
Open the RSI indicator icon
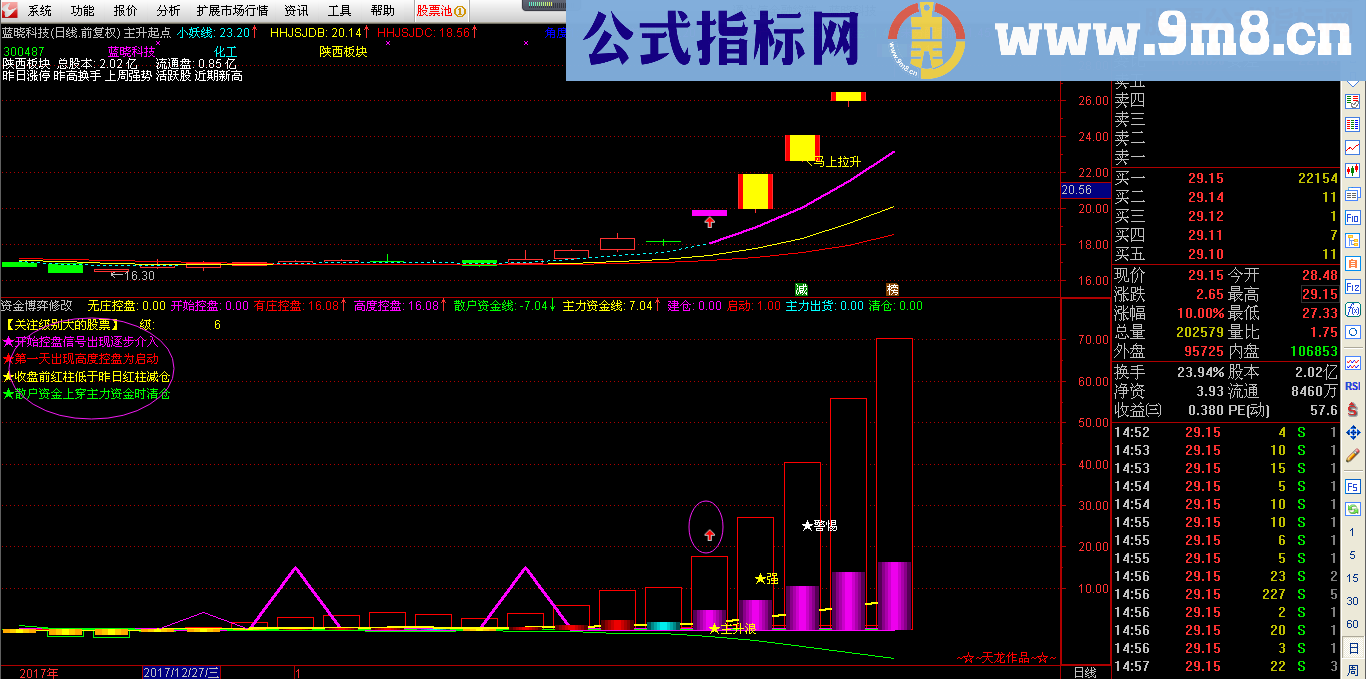click(x=1357, y=387)
